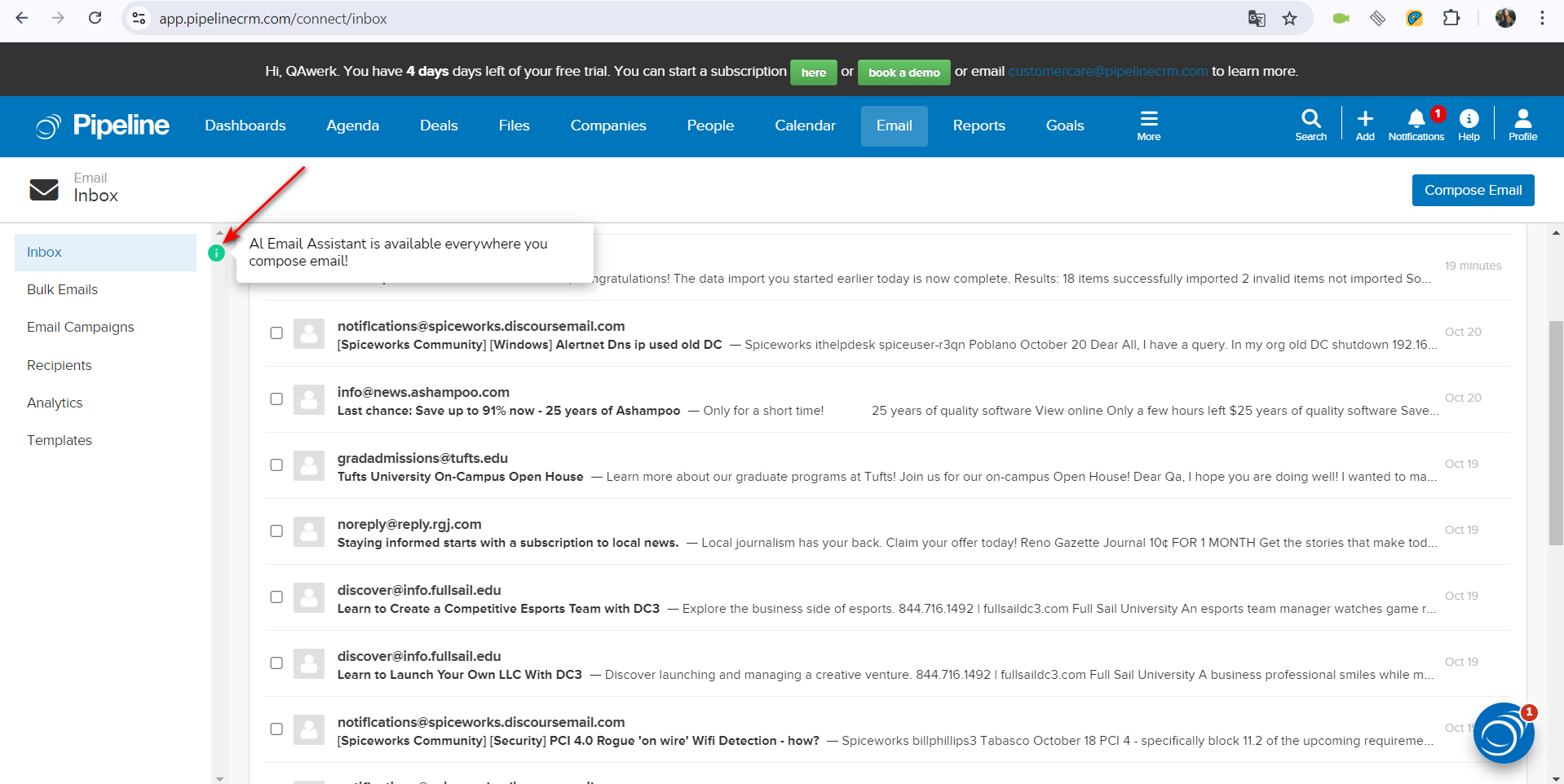Click the Chrome user avatar
Image resolution: width=1564 pixels, height=784 pixels.
coord(1505,18)
